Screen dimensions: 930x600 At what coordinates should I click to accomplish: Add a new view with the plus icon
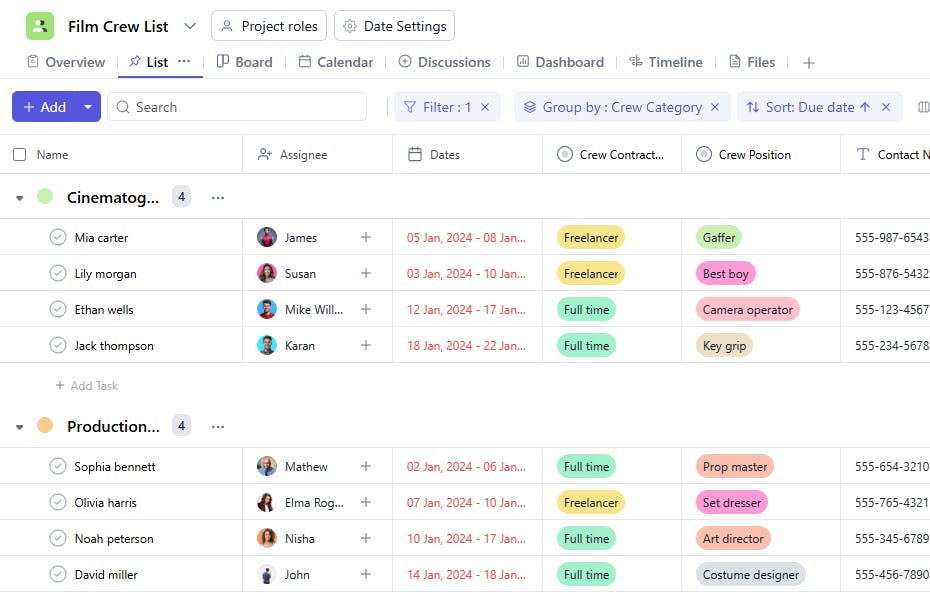(809, 63)
